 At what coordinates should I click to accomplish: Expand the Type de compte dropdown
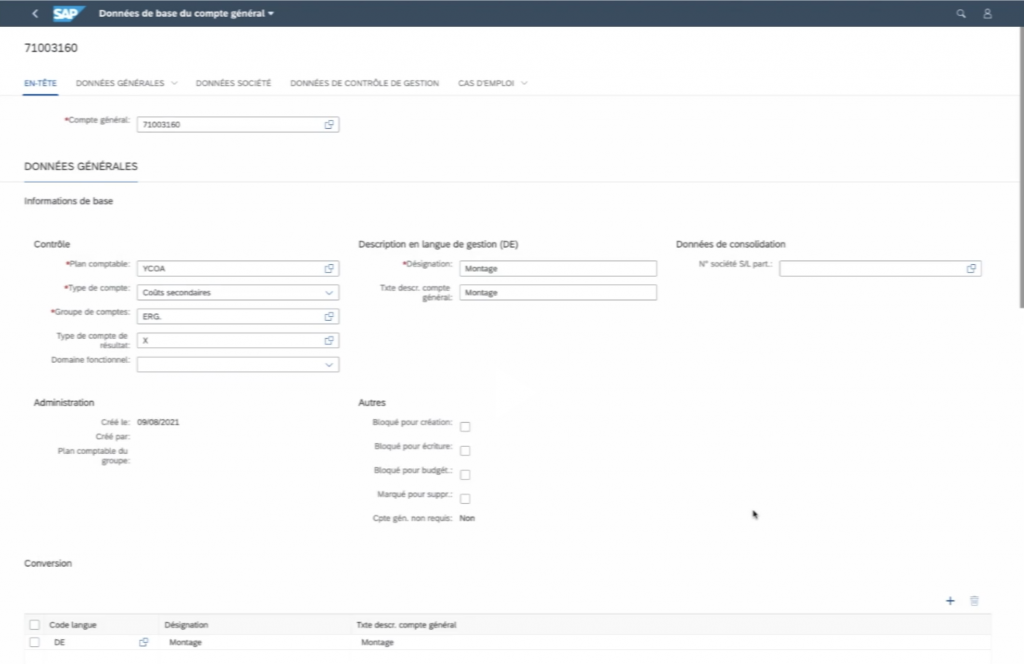coord(329,293)
